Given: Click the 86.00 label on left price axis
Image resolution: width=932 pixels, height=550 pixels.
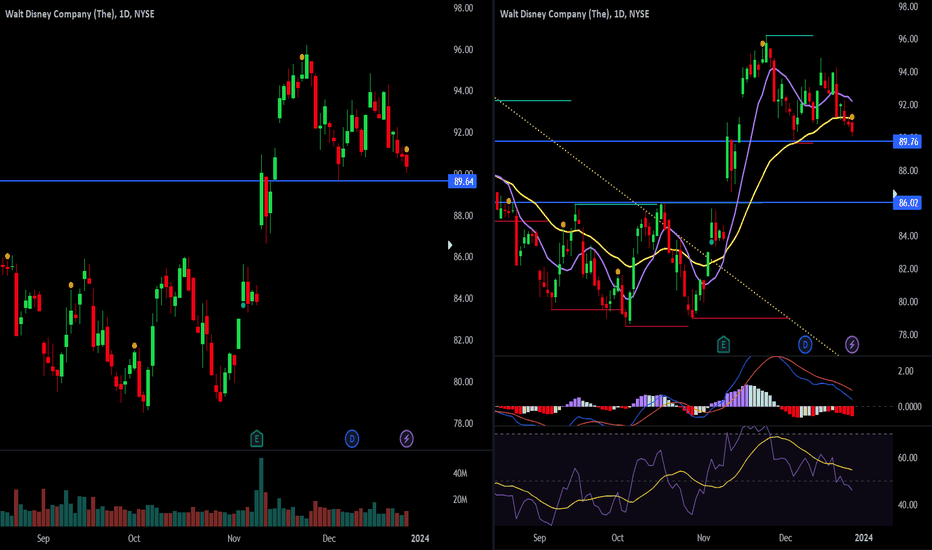Looking at the screenshot, I should tap(463, 257).
